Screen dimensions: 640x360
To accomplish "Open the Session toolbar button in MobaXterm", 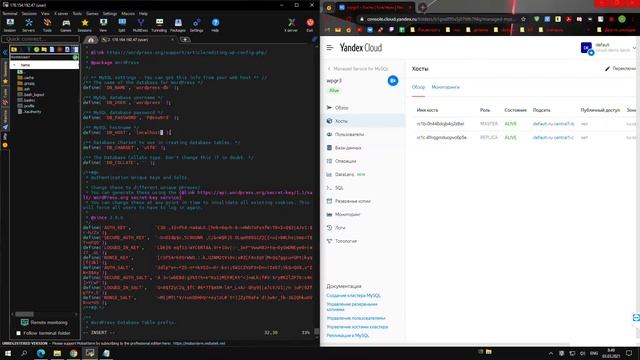I will click(10, 25).
